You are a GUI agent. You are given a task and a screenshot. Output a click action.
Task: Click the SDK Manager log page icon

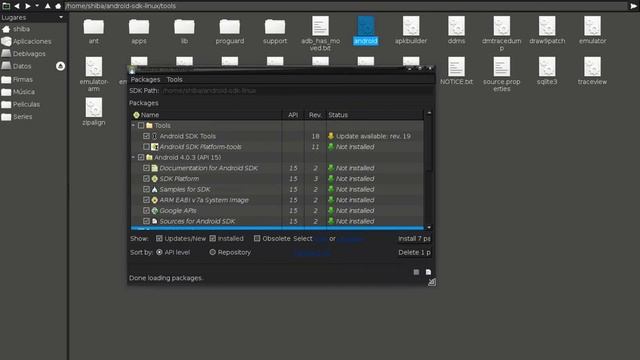click(x=428, y=272)
